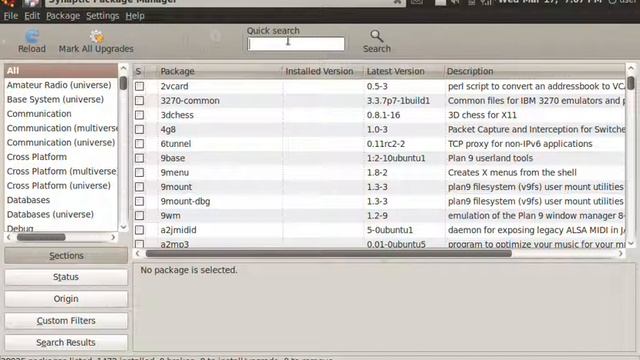The image size is (640, 360).
Task: Click the 'No package is selected.' text
Action: point(189,270)
